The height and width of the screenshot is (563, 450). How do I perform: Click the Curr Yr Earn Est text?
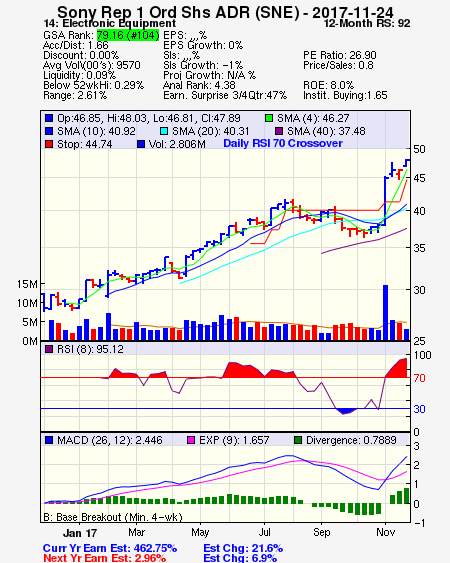(x=110, y=548)
